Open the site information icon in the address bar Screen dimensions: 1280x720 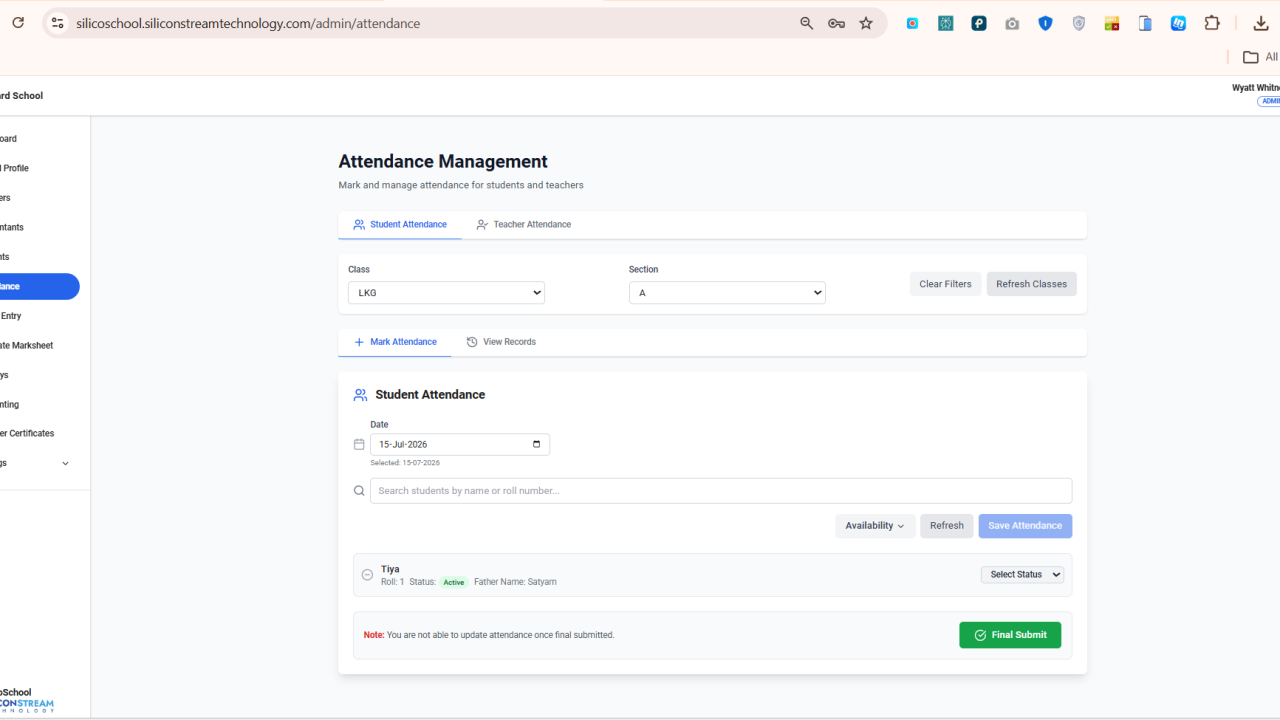coord(57,23)
